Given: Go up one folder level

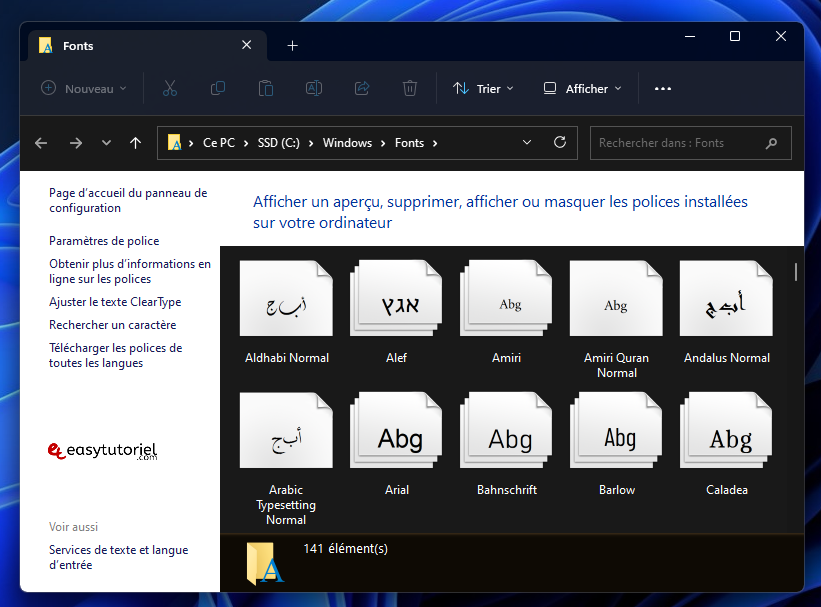Looking at the screenshot, I should click(136, 143).
